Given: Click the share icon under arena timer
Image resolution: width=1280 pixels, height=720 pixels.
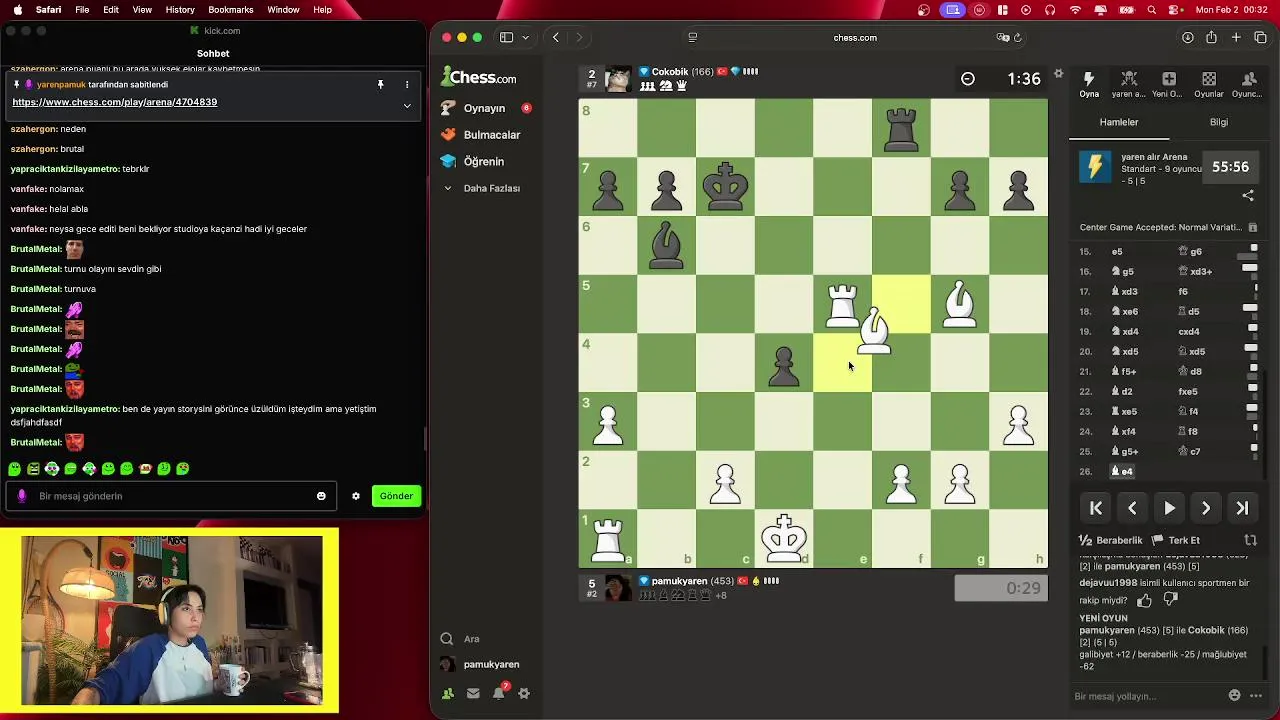Looking at the screenshot, I should (1248, 196).
